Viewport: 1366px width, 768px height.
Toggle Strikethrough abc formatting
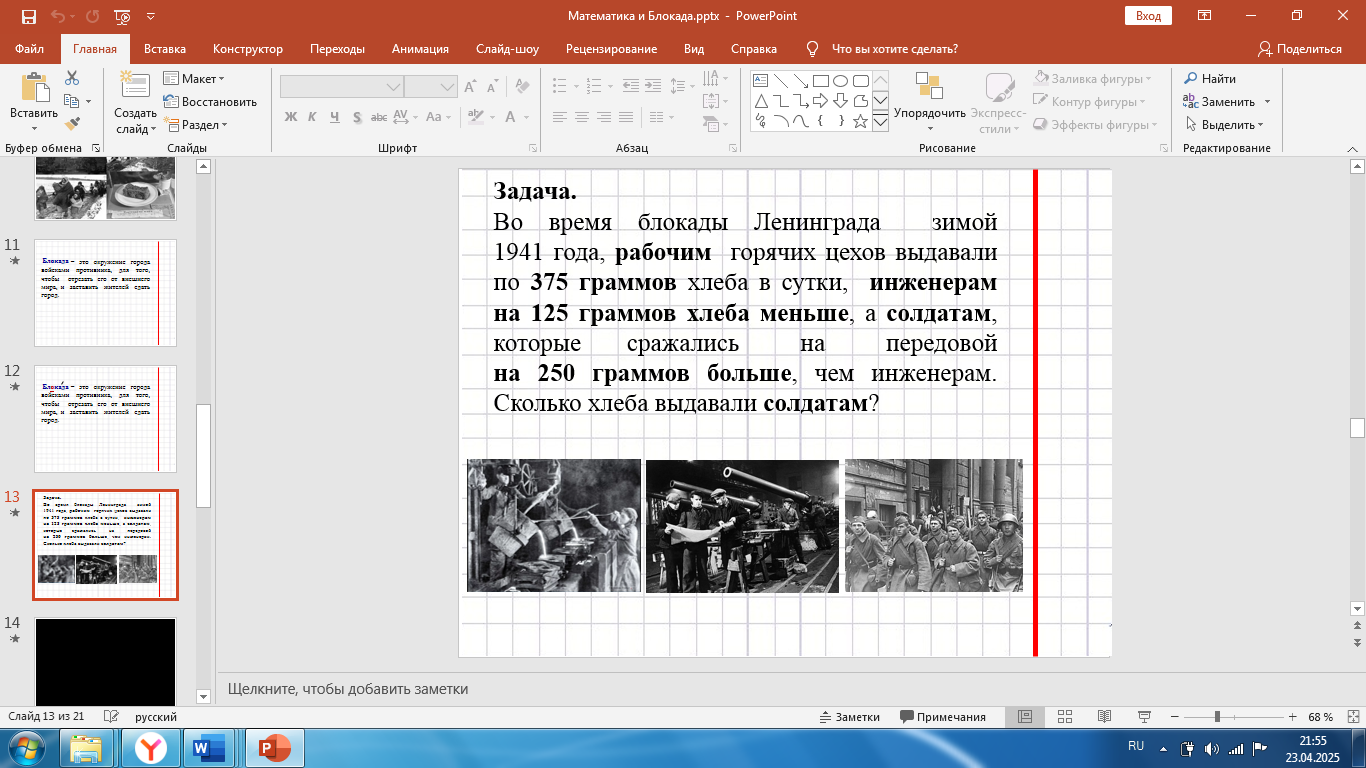[380, 117]
